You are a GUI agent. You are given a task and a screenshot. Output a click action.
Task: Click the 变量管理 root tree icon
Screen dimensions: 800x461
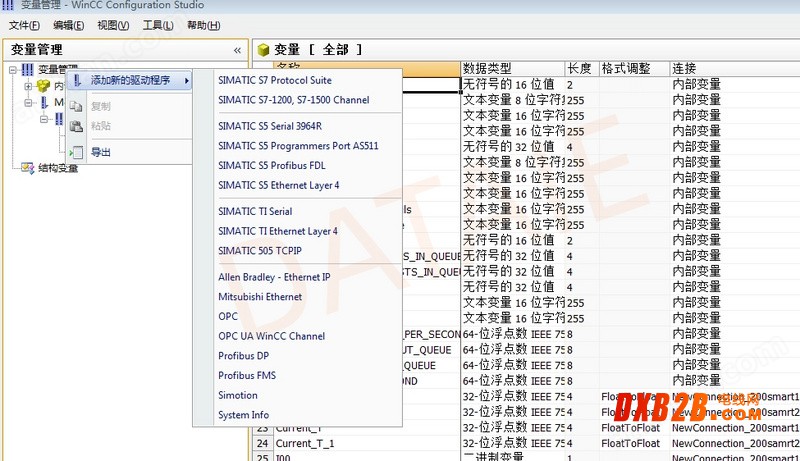coord(27,70)
